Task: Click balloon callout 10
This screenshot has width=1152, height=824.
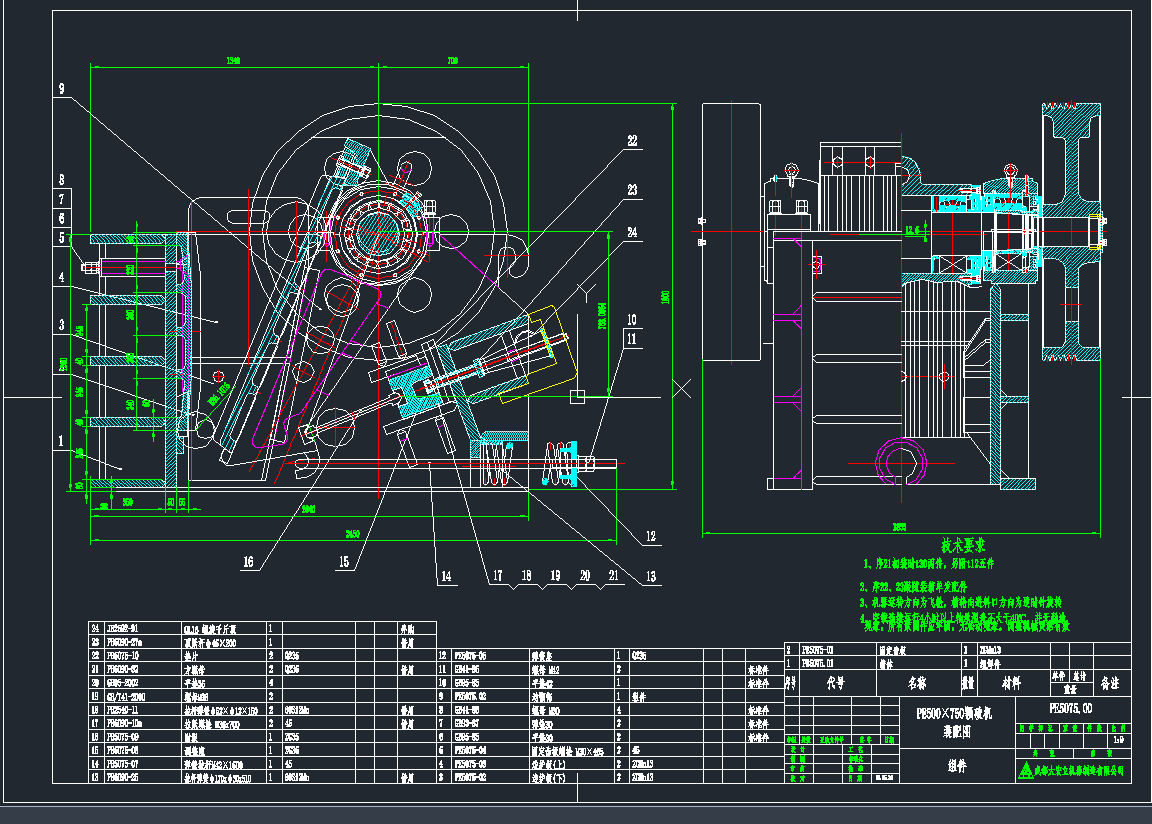Action: click(631, 317)
